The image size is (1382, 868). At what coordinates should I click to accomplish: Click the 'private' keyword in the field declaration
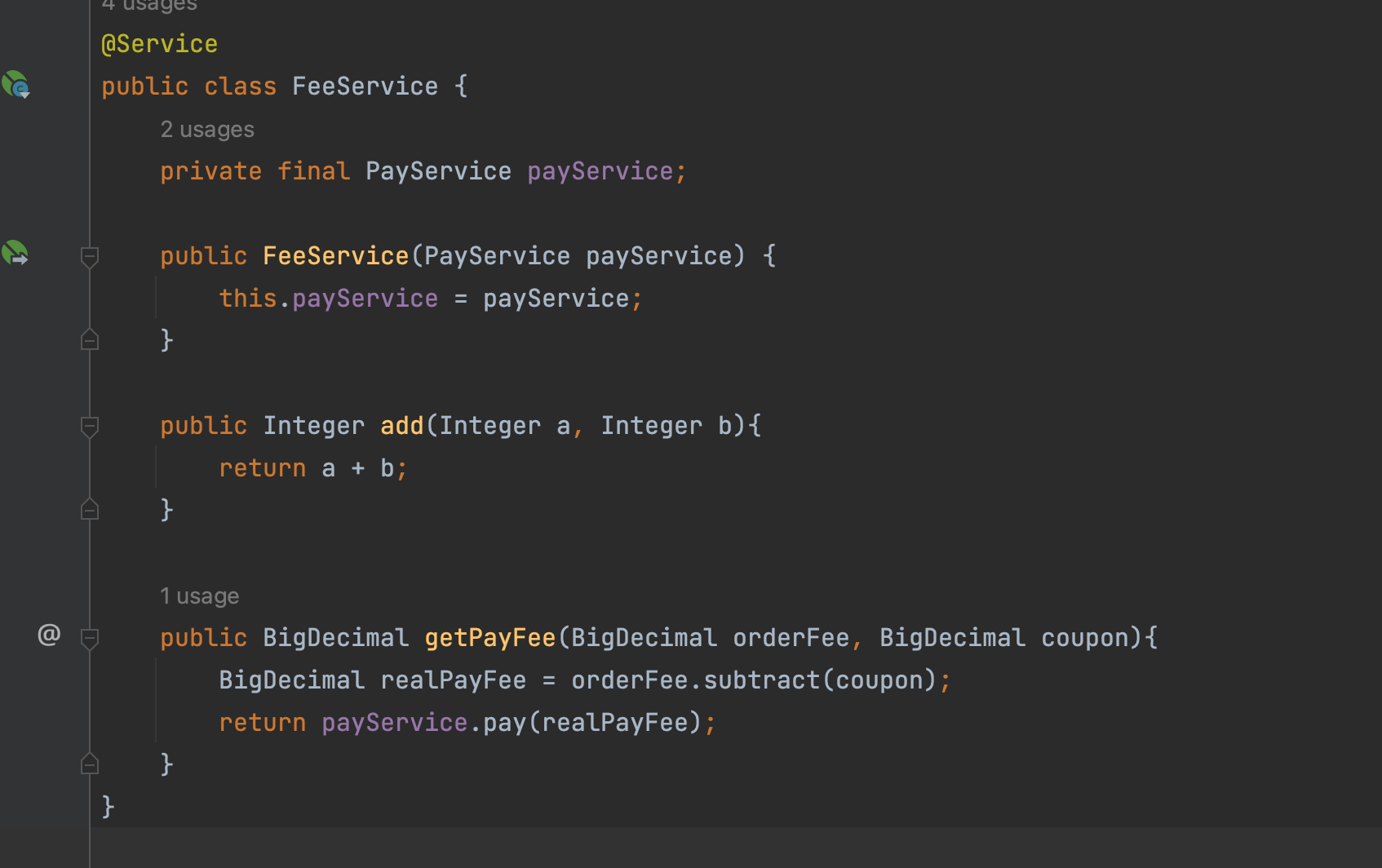[210, 171]
